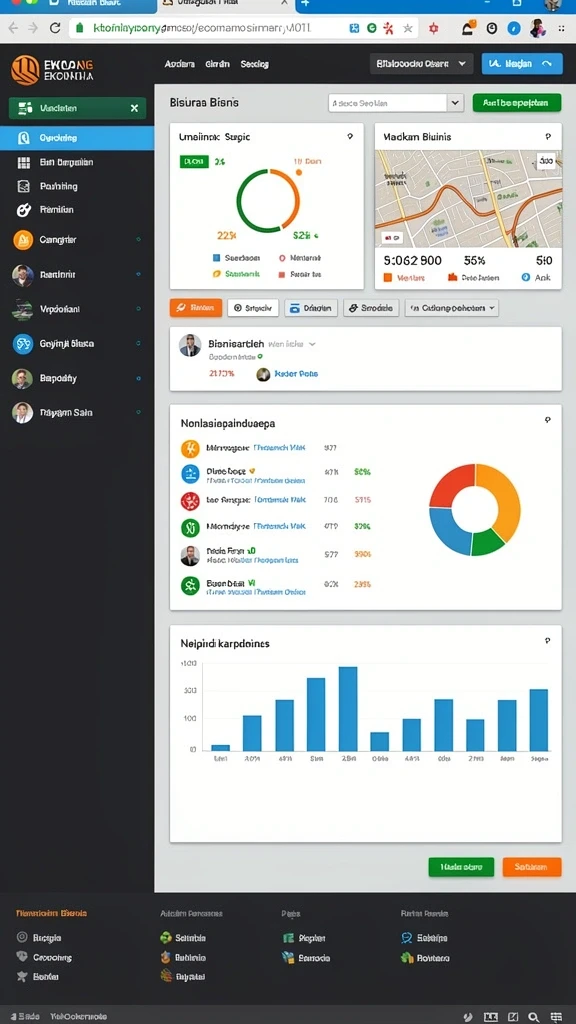
Task: Select the highlighted blue sidebar menu item
Action: [x=77, y=138]
